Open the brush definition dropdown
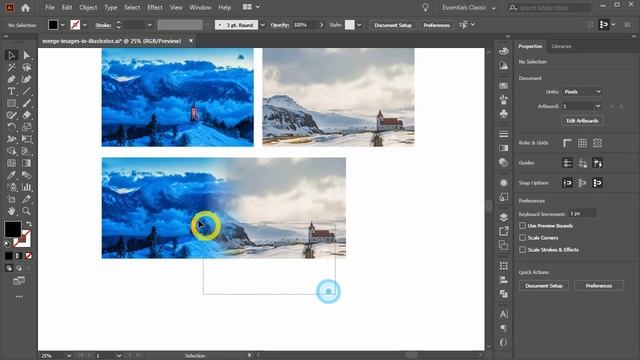Viewport: 640px width, 360px height. [263, 25]
